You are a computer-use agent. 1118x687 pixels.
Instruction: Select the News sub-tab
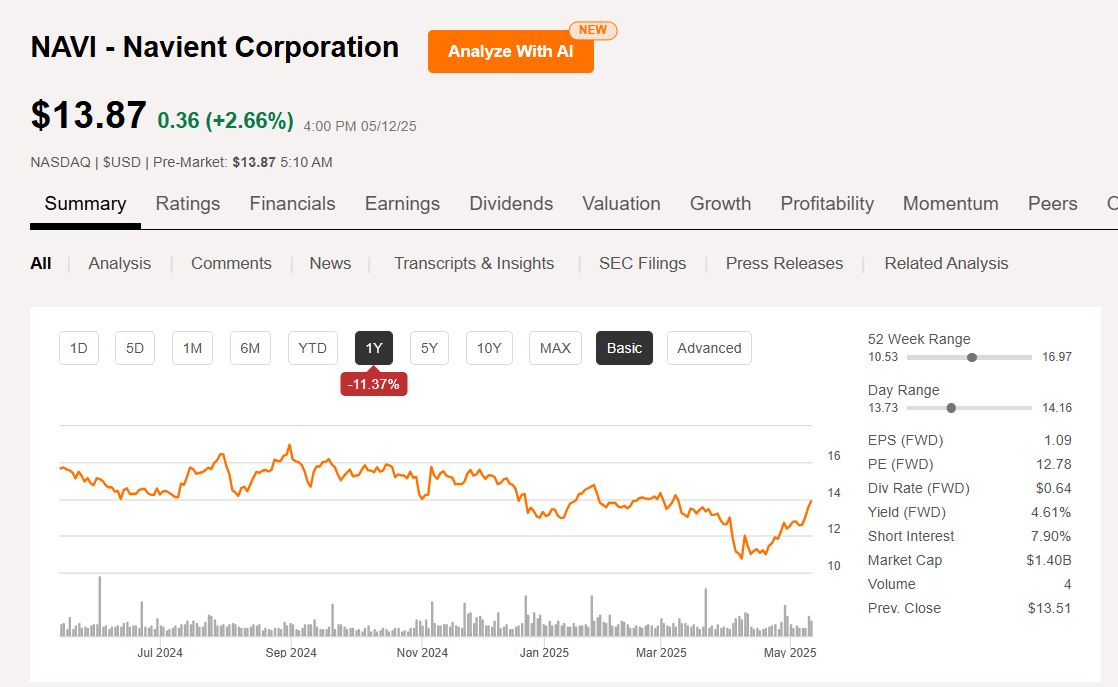330,263
